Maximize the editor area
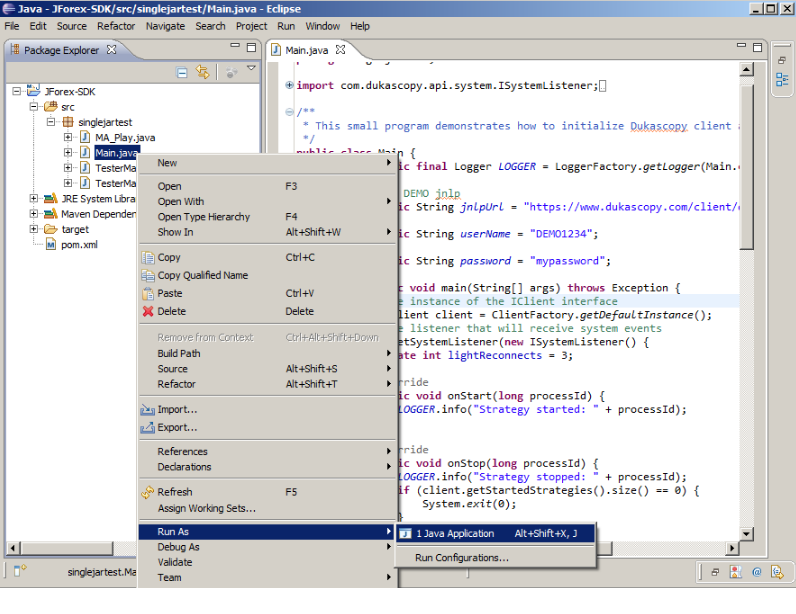The width and height of the screenshot is (796, 614). click(x=757, y=47)
